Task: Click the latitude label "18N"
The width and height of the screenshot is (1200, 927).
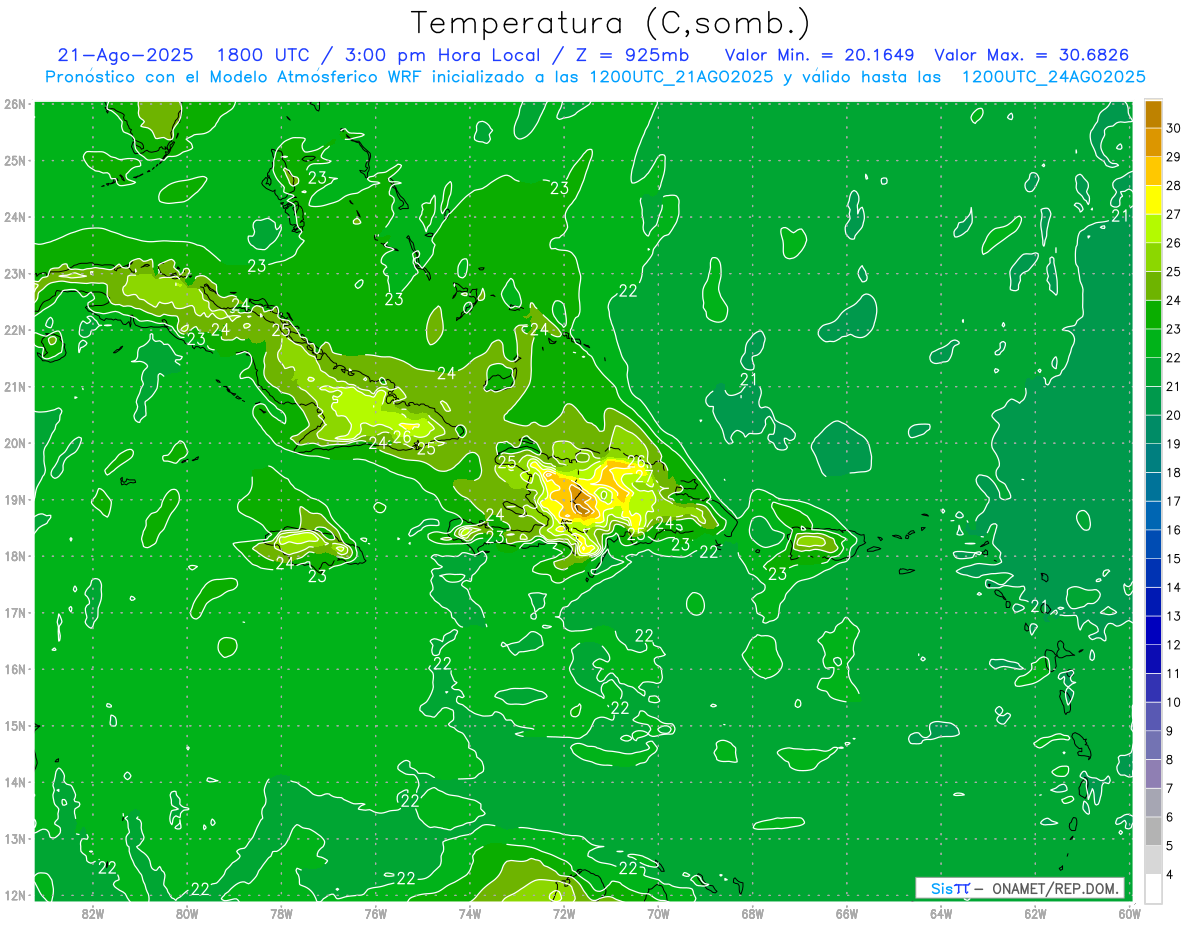Action: coord(15,556)
